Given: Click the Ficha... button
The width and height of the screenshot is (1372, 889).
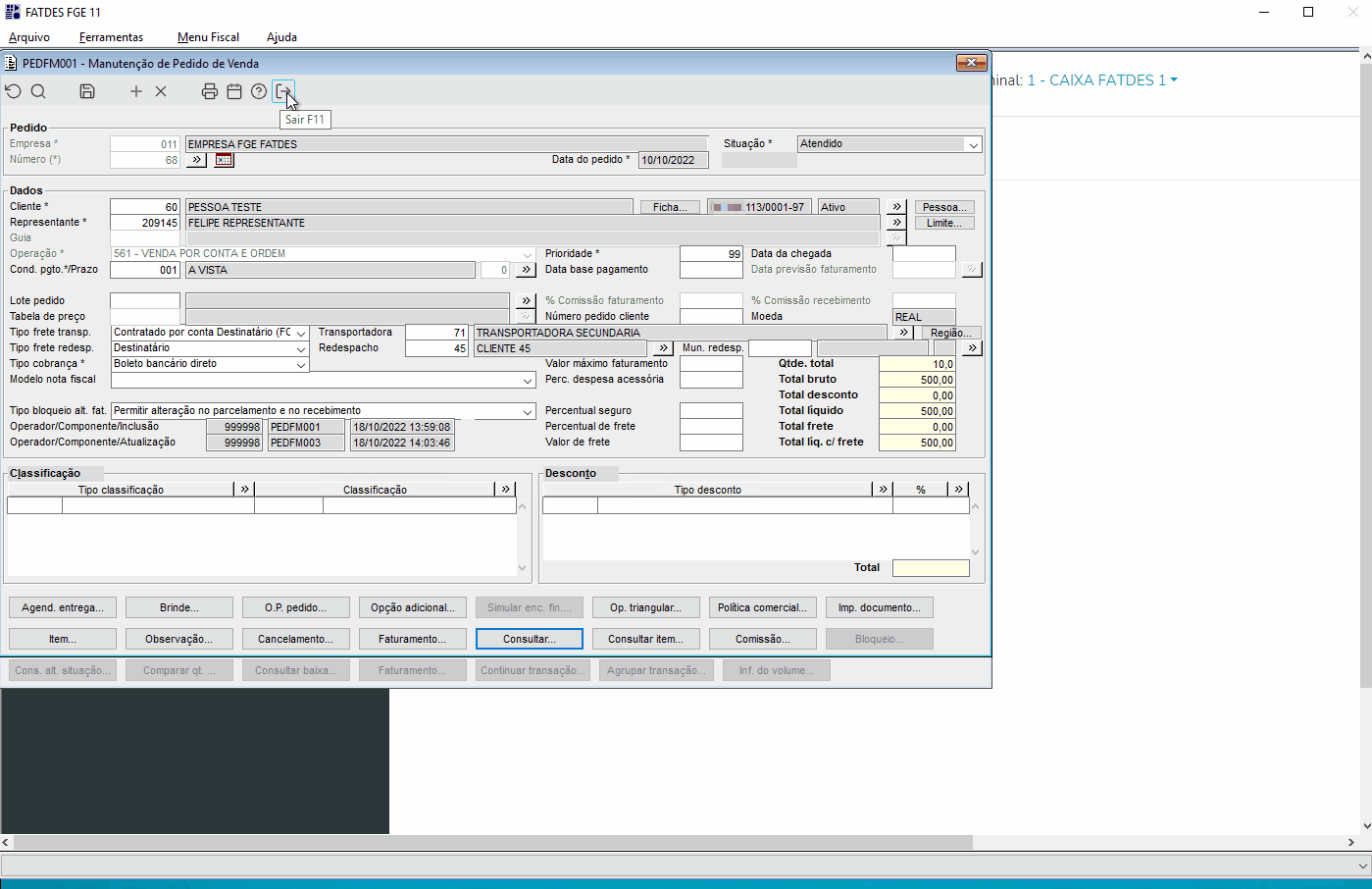Looking at the screenshot, I should [x=670, y=207].
